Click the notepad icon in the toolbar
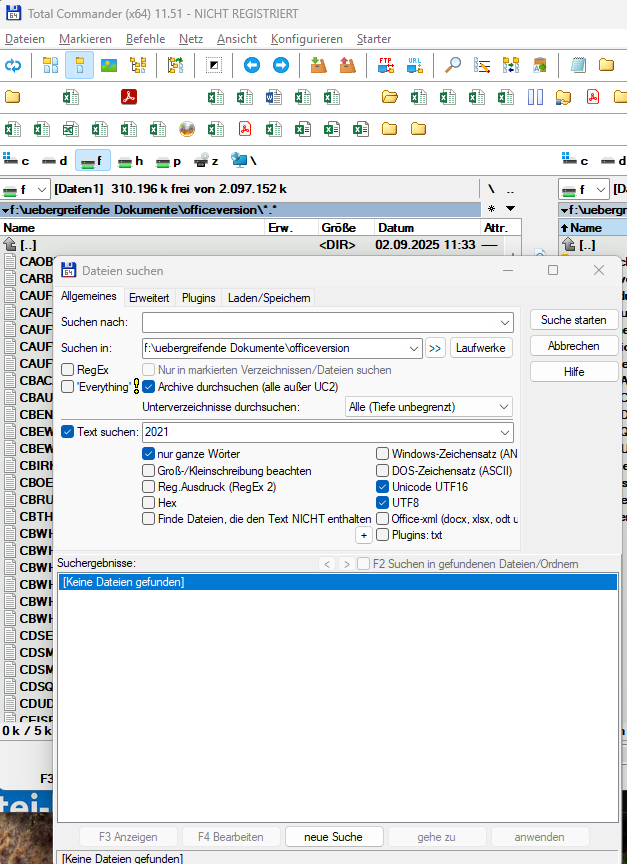Image resolution: width=627 pixels, height=864 pixels. point(578,66)
